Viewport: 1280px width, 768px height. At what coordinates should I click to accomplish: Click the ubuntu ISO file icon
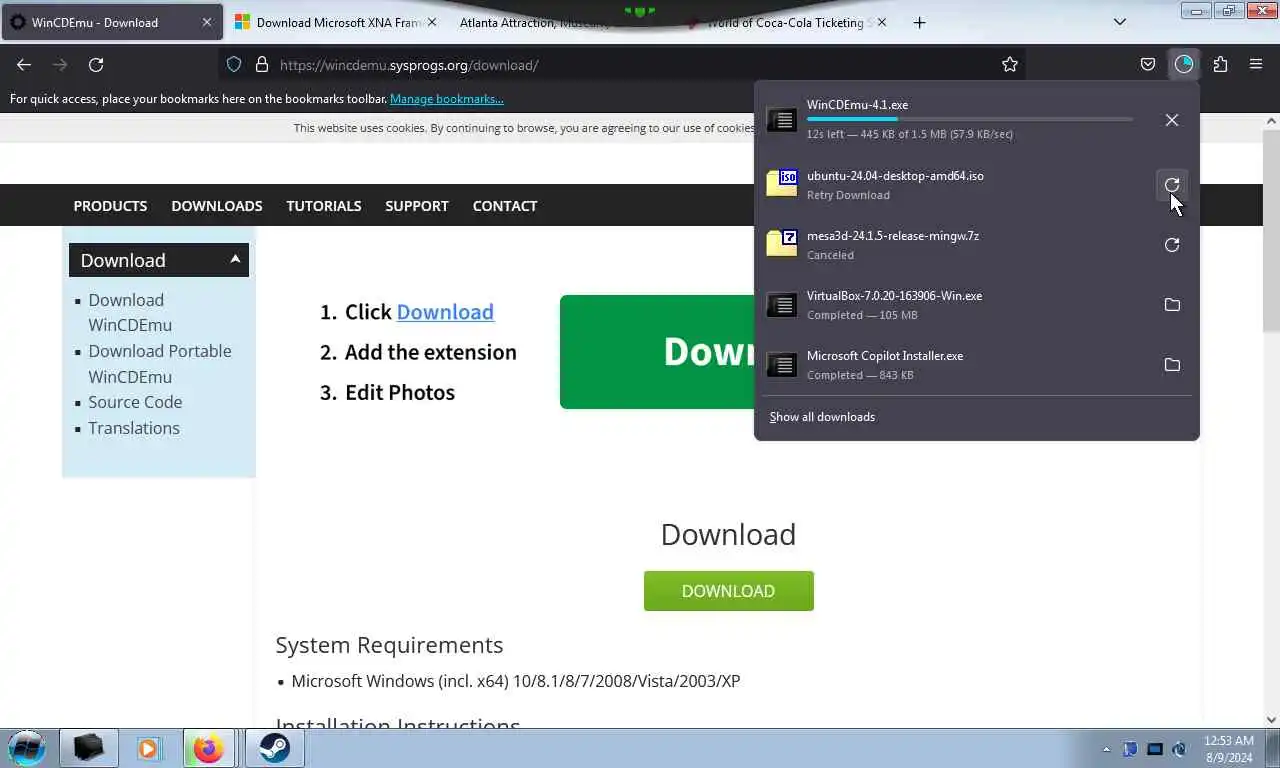point(782,183)
